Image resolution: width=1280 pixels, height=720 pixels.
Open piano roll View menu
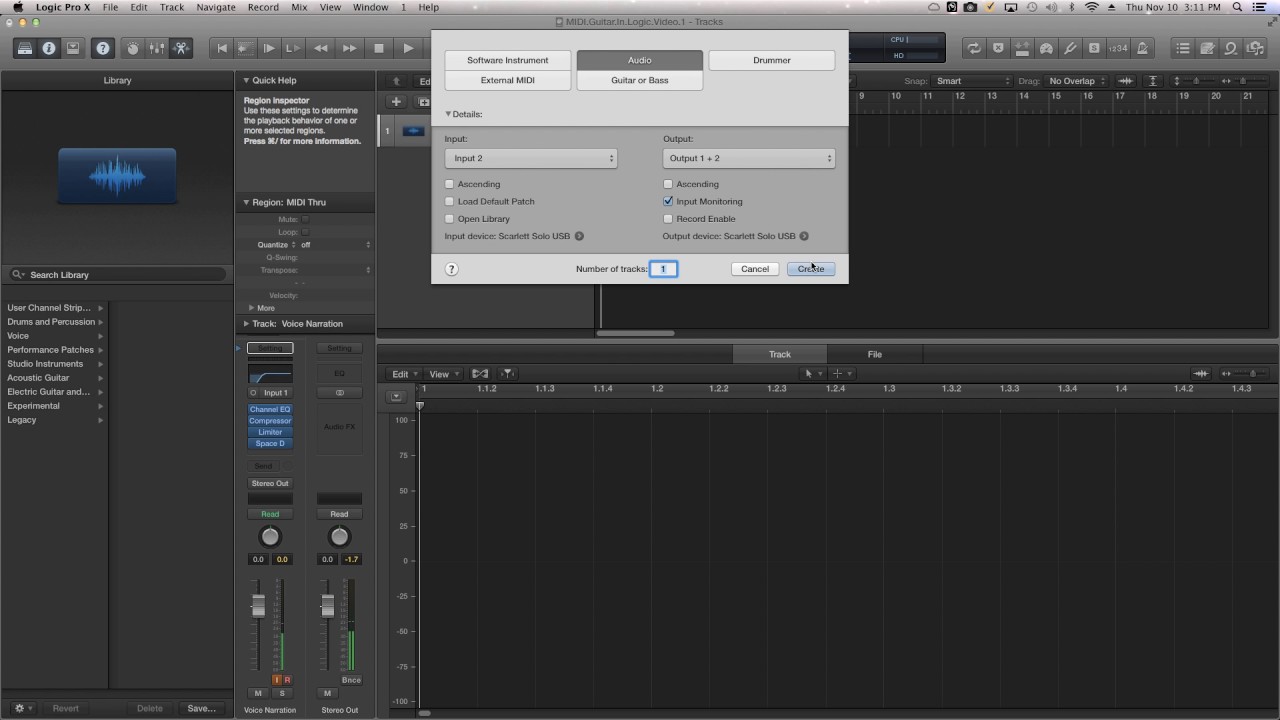pos(443,374)
